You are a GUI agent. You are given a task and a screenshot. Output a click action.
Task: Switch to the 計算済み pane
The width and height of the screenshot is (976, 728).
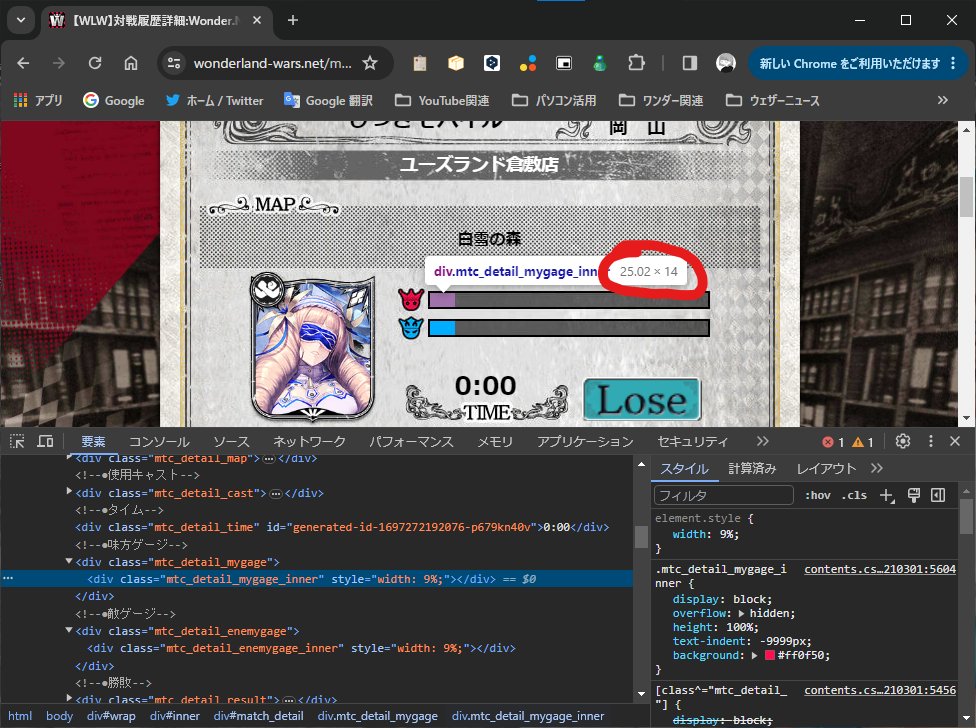coord(752,469)
